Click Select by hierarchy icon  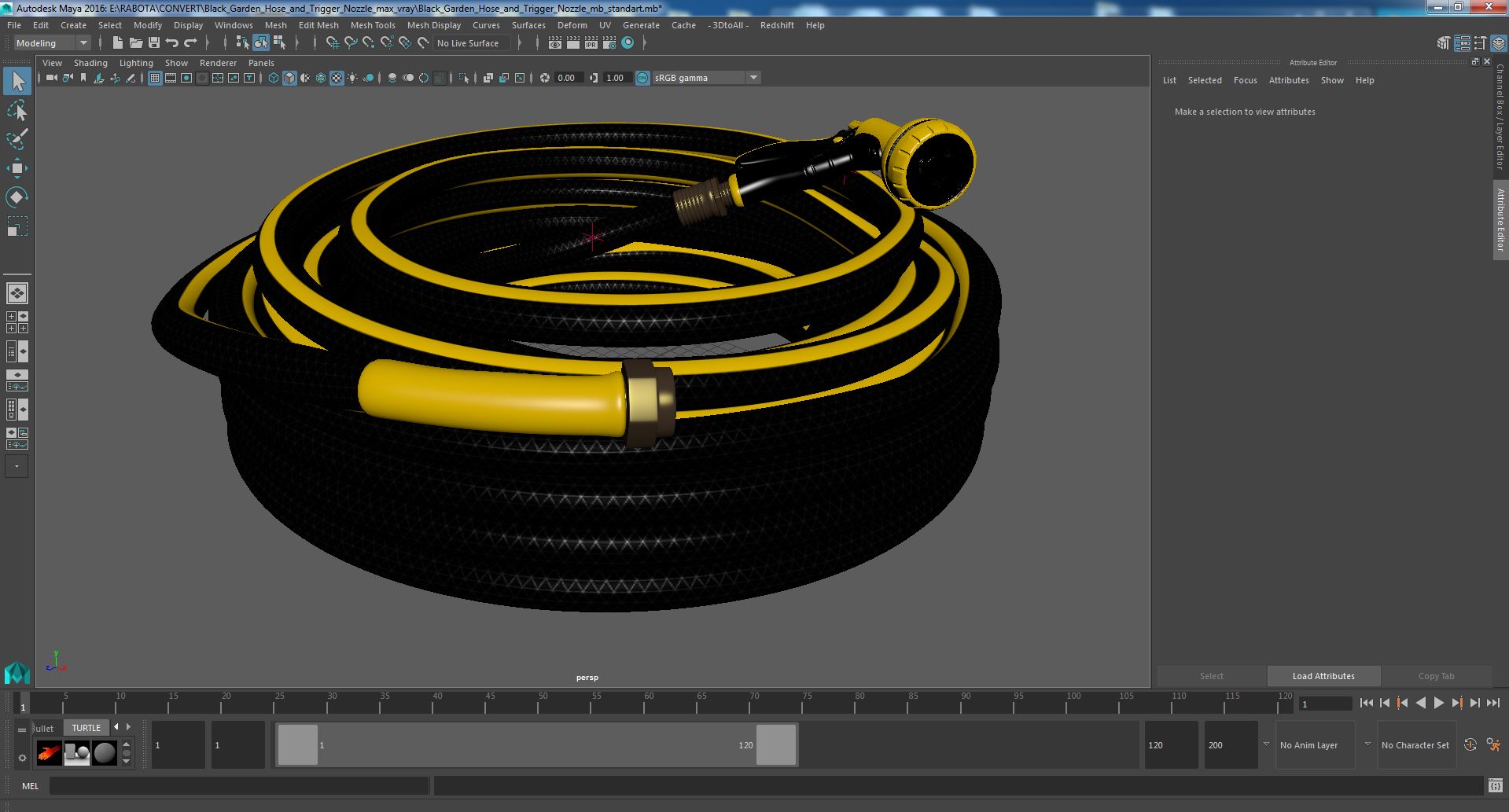coord(242,43)
